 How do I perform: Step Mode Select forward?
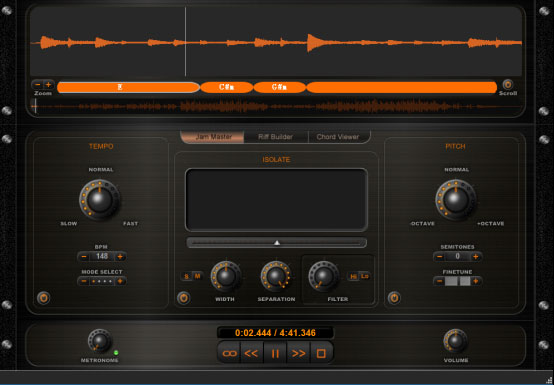coord(120,281)
